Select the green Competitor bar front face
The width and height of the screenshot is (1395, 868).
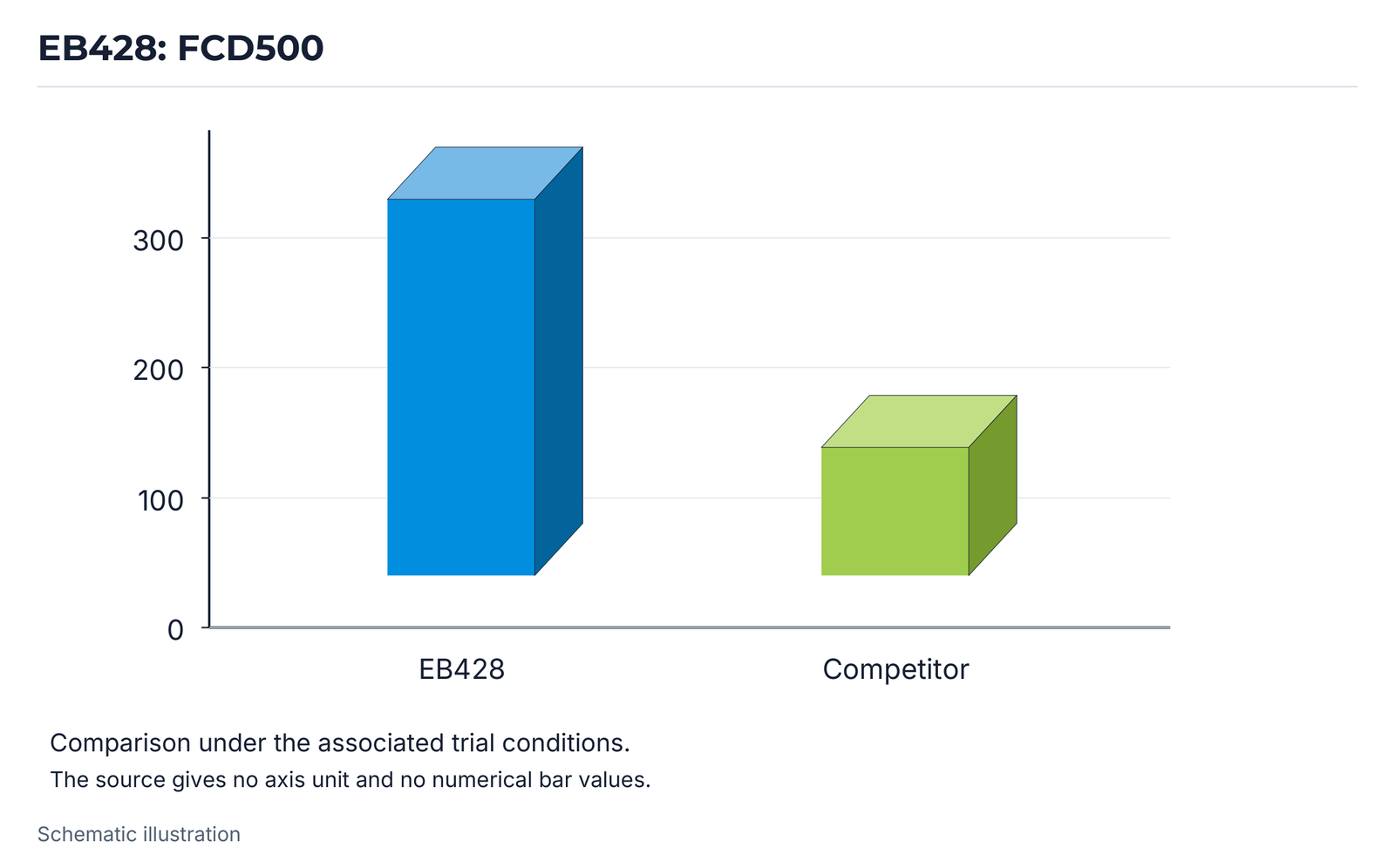(895, 511)
